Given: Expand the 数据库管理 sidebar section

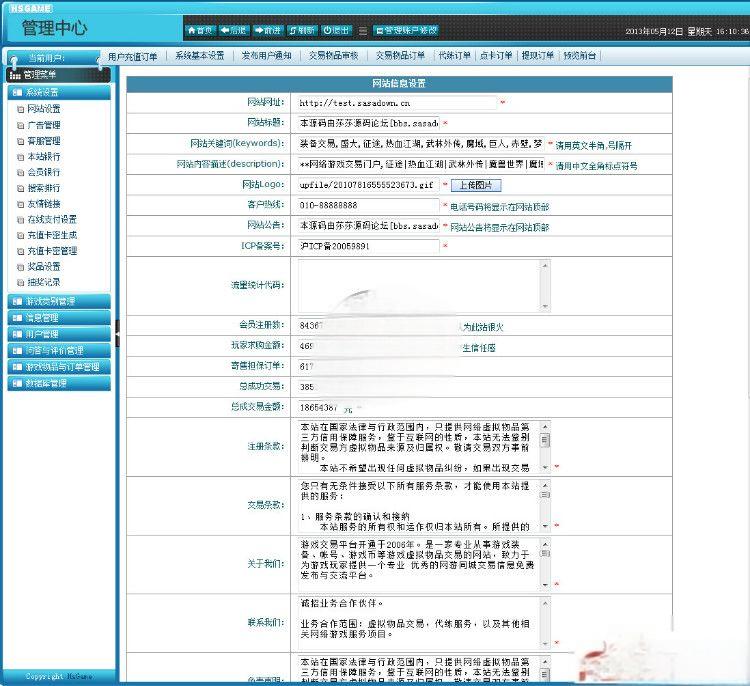Looking at the screenshot, I should [45, 383].
